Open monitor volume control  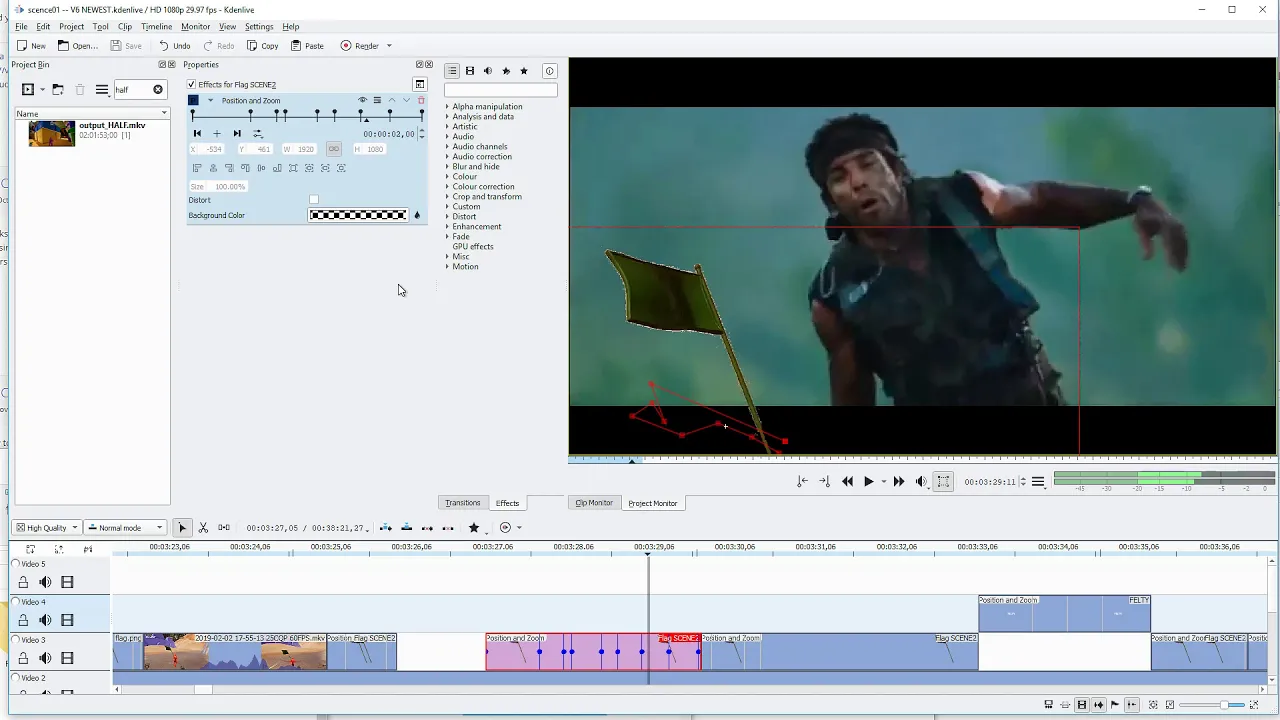coord(921,482)
